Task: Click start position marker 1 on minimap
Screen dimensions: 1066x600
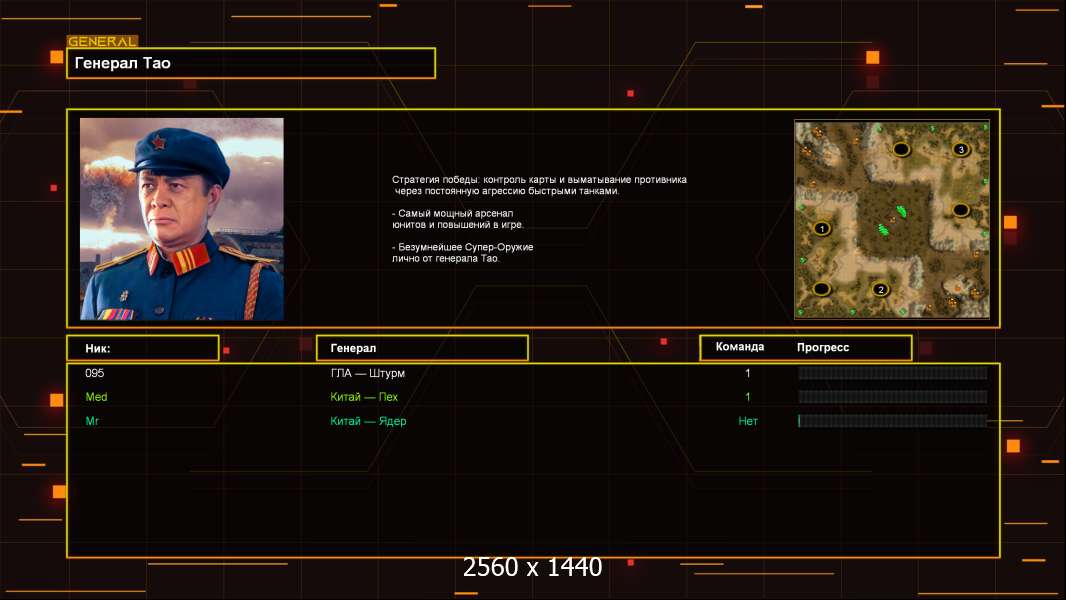Action: (x=822, y=228)
